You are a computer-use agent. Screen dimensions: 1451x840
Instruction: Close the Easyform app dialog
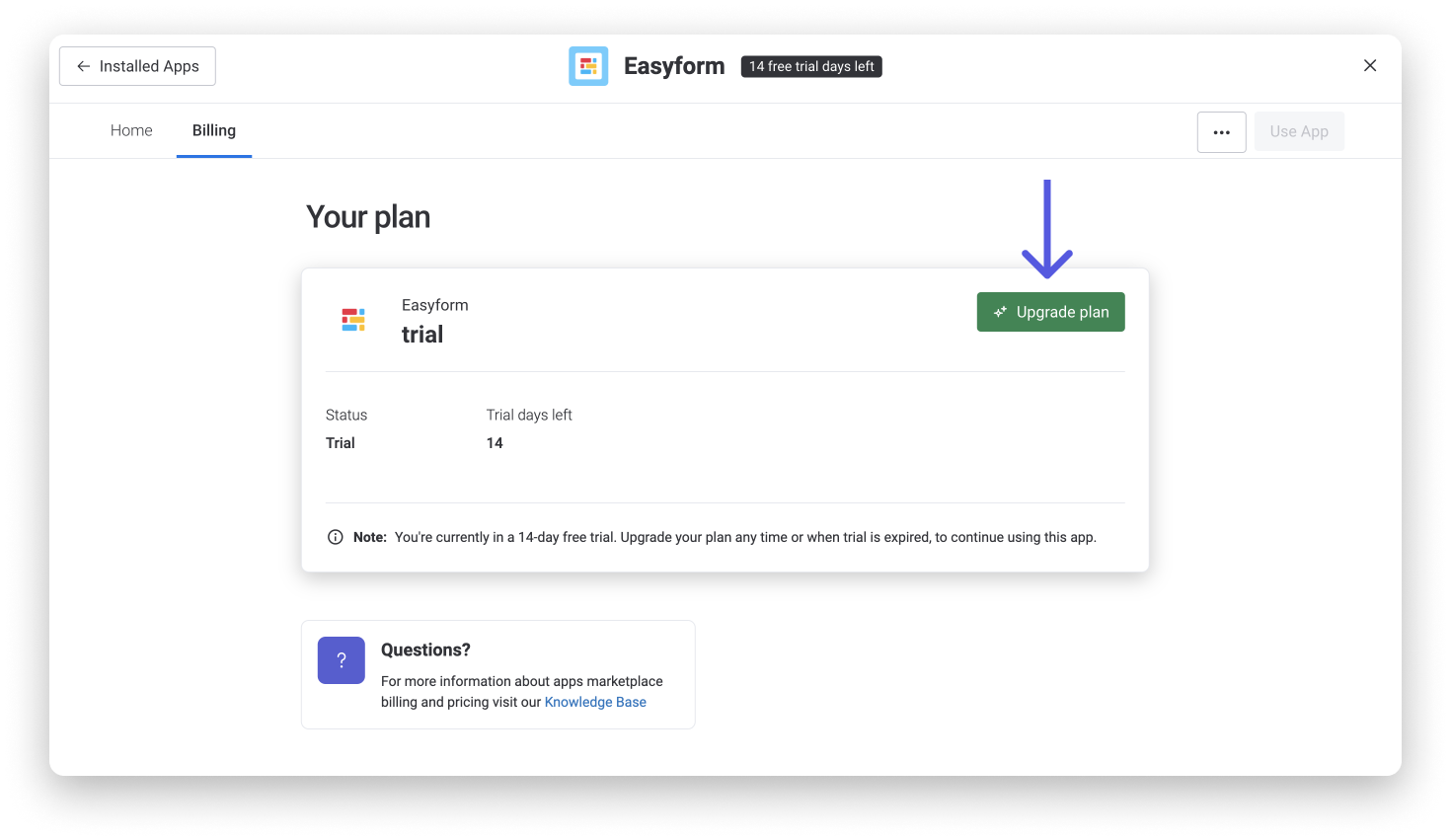coord(1369,66)
